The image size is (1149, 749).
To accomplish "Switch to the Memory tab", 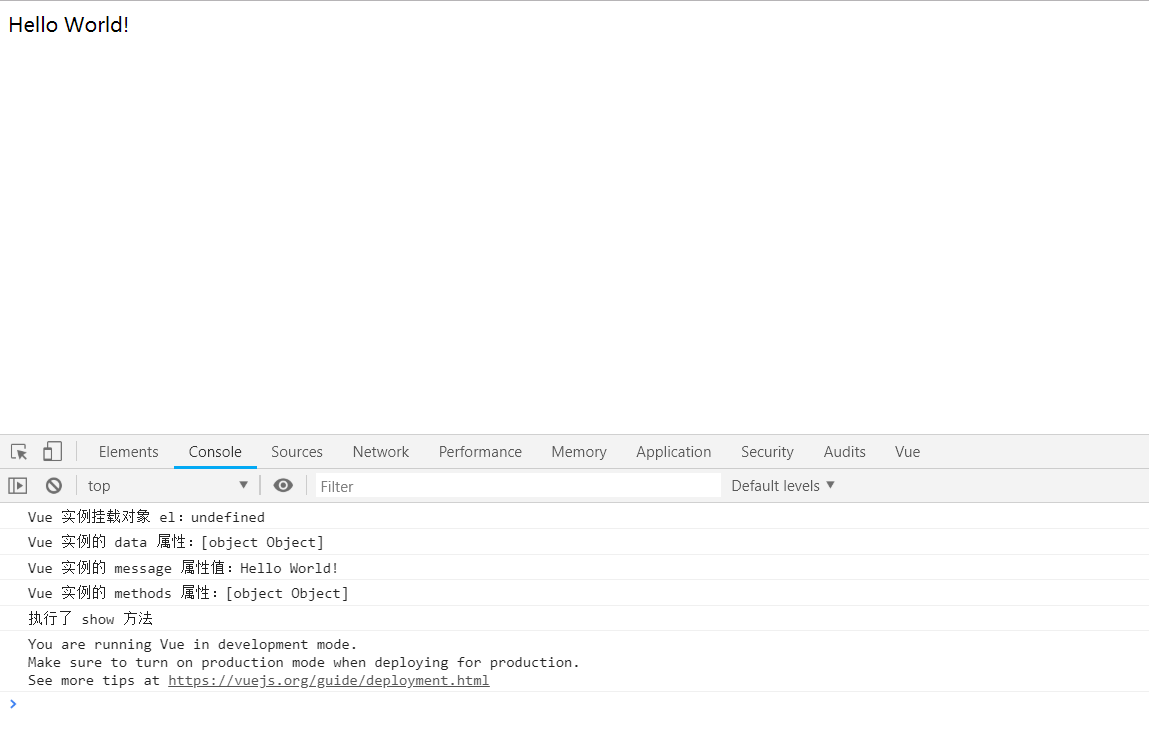I will [x=579, y=451].
